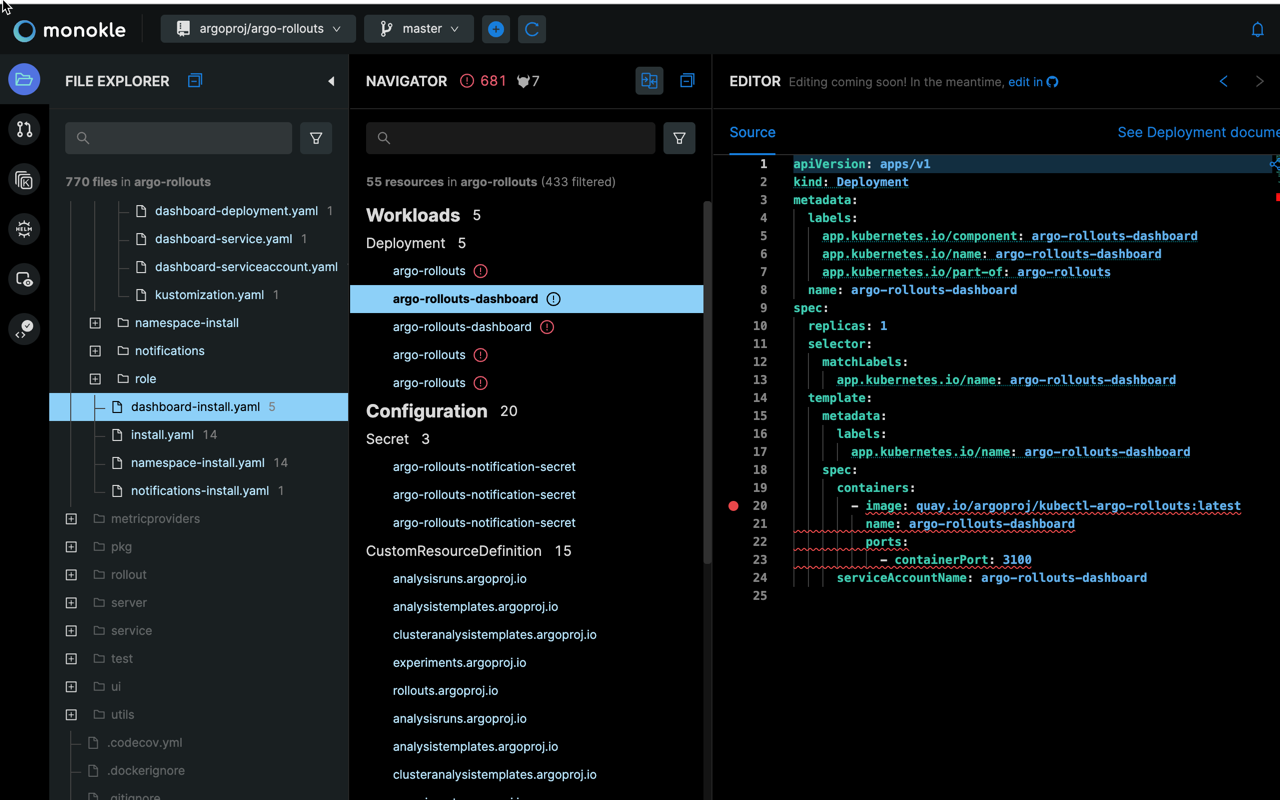Open the Helm panel in the sidebar
The width and height of the screenshot is (1280, 800).
24,229
